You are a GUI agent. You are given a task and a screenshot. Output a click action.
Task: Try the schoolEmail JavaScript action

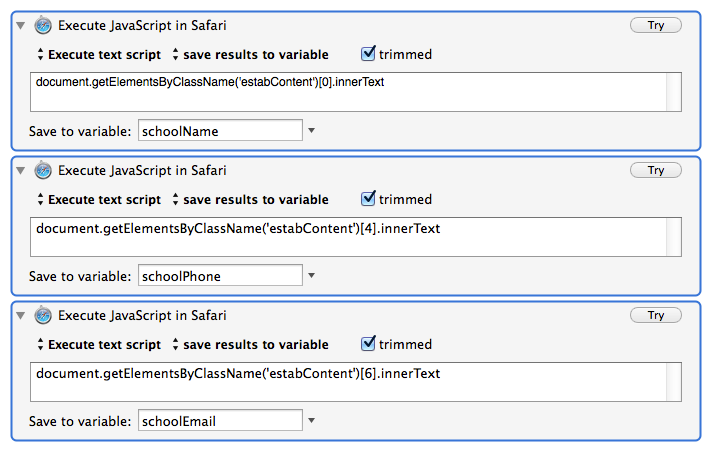click(x=656, y=315)
